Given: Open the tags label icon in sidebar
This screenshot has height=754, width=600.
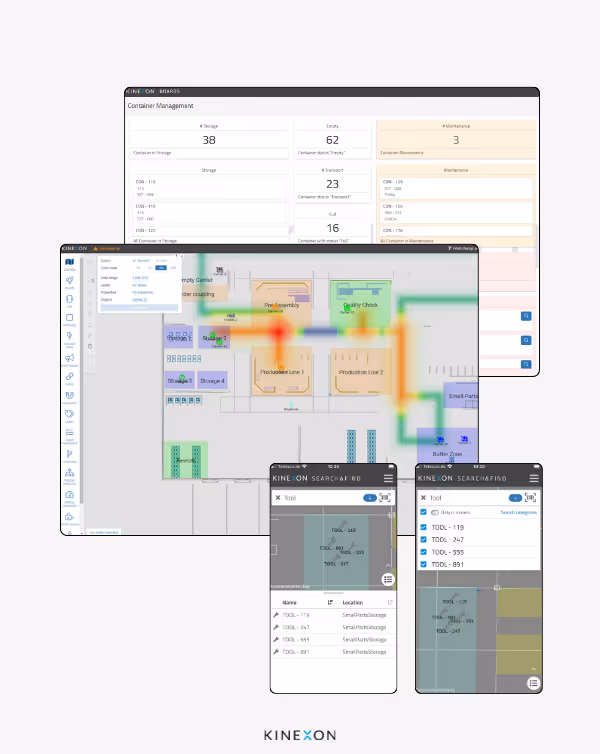Looking at the screenshot, I should click(70, 414).
